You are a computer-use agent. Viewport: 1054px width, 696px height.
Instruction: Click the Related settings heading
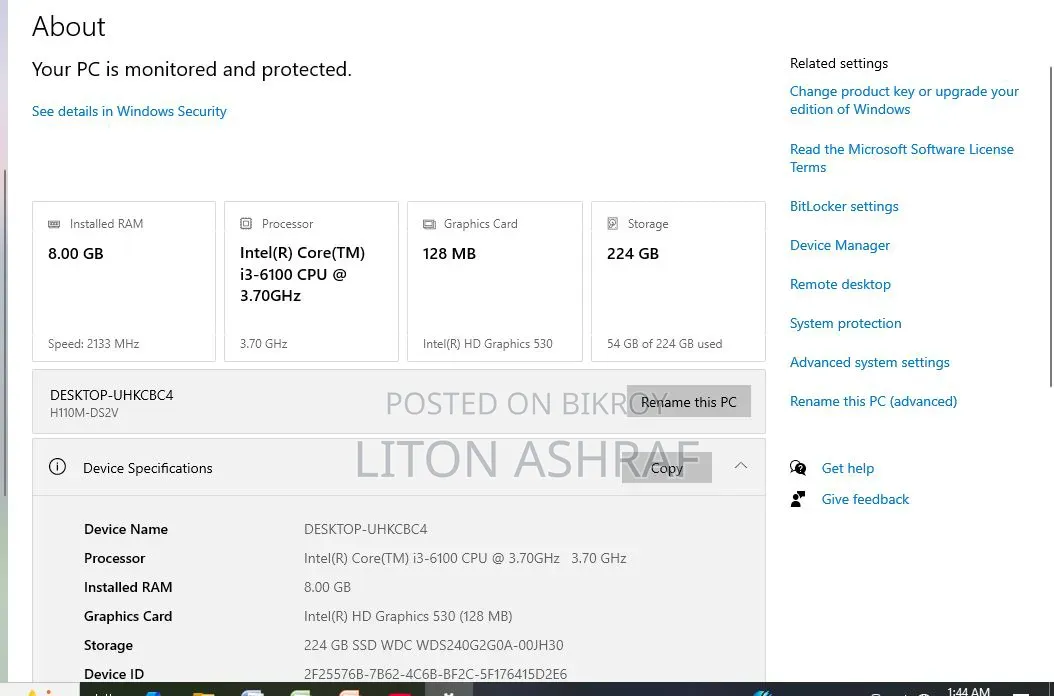[839, 63]
